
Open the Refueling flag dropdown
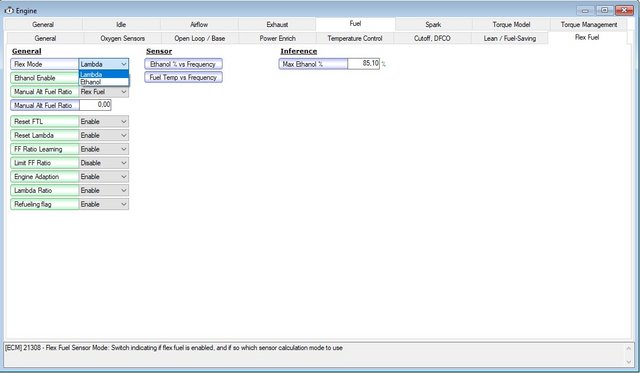124,204
